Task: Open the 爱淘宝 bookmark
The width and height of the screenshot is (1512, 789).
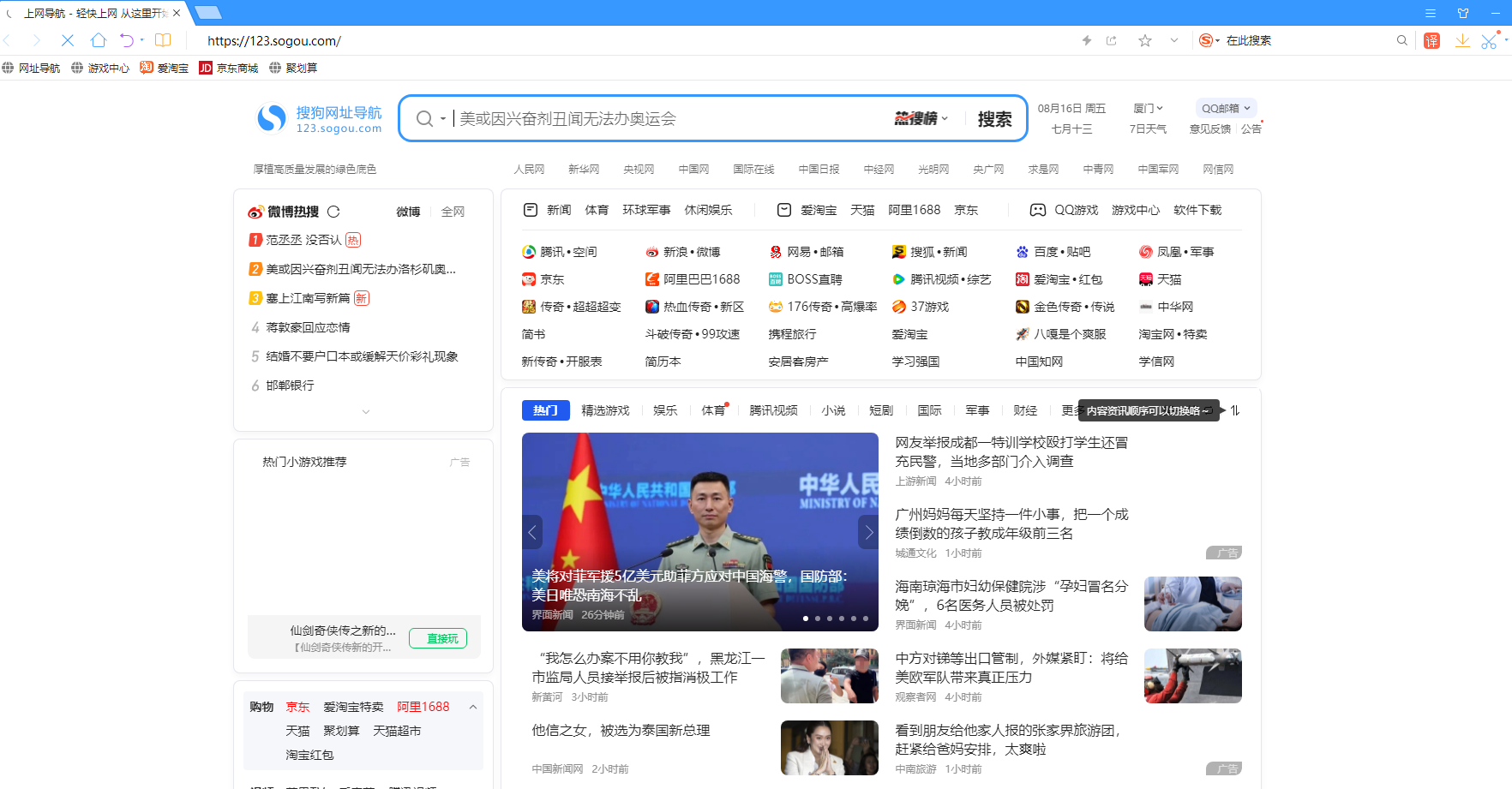Action: pyautogui.click(x=165, y=68)
